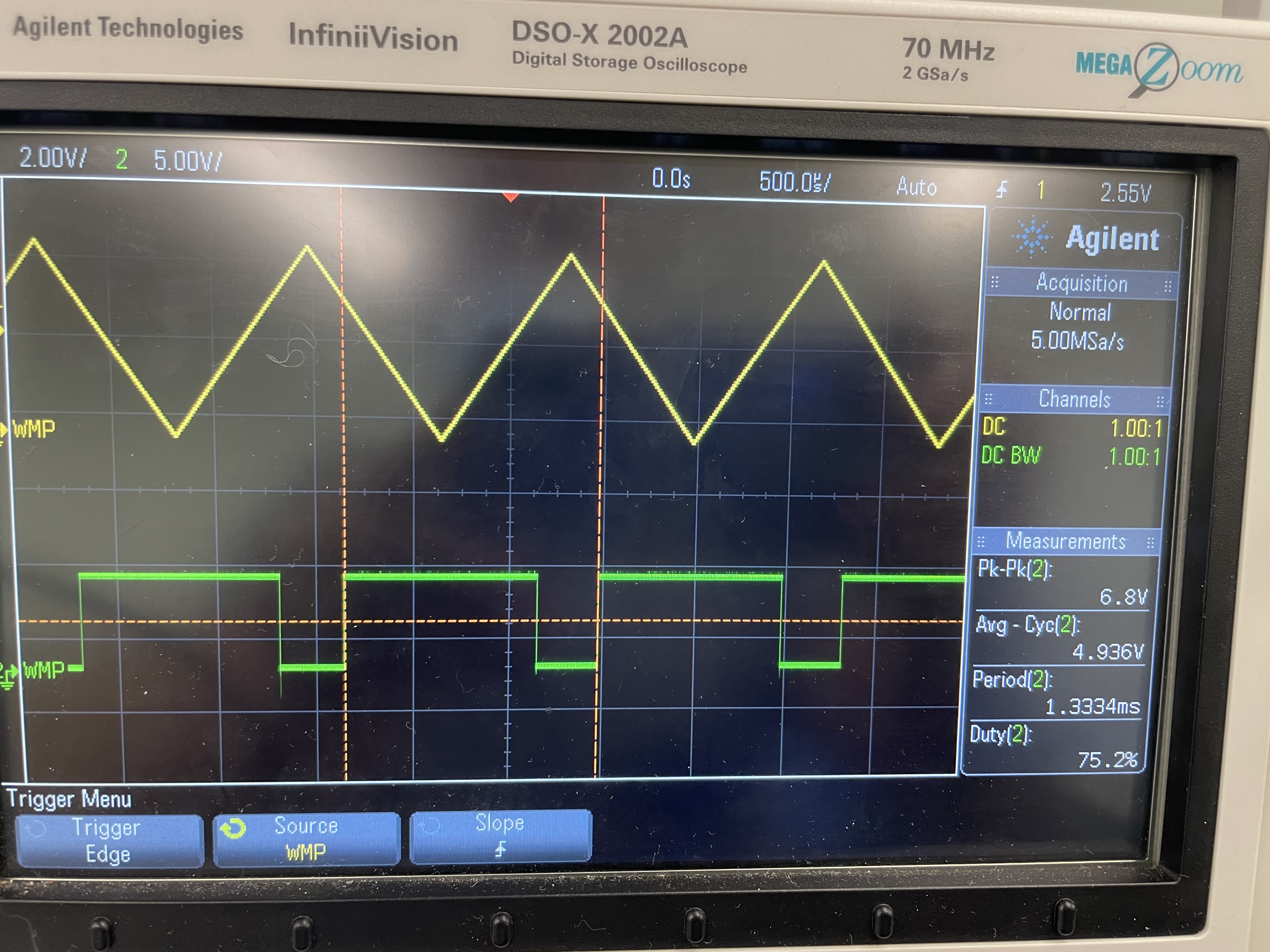Click the rotary knob icon on Source softkey
The width and height of the screenshot is (1270, 952).
tap(233, 829)
